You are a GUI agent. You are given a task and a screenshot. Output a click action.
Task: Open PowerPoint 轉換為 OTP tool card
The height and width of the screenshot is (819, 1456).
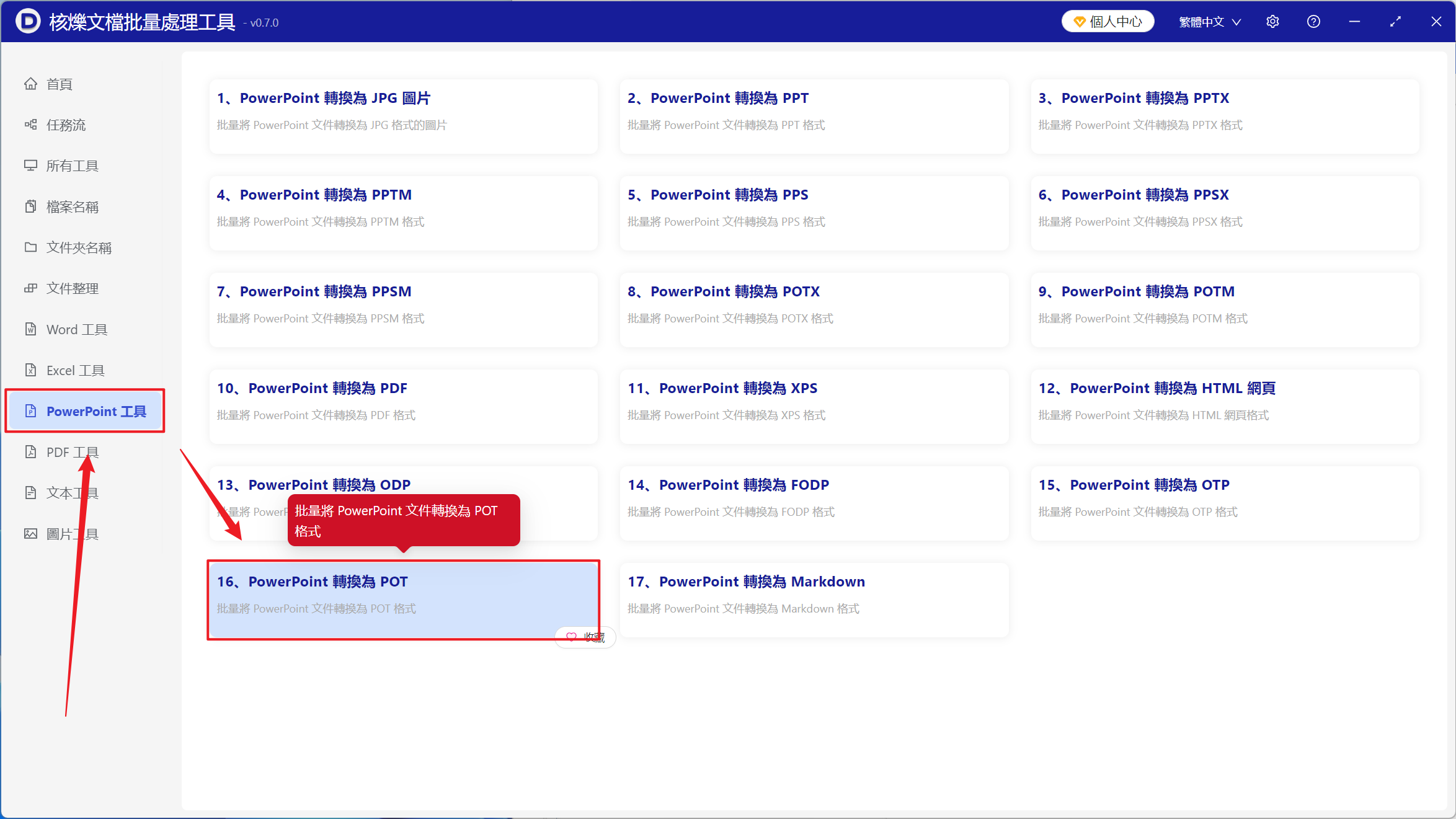pos(1225,503)
